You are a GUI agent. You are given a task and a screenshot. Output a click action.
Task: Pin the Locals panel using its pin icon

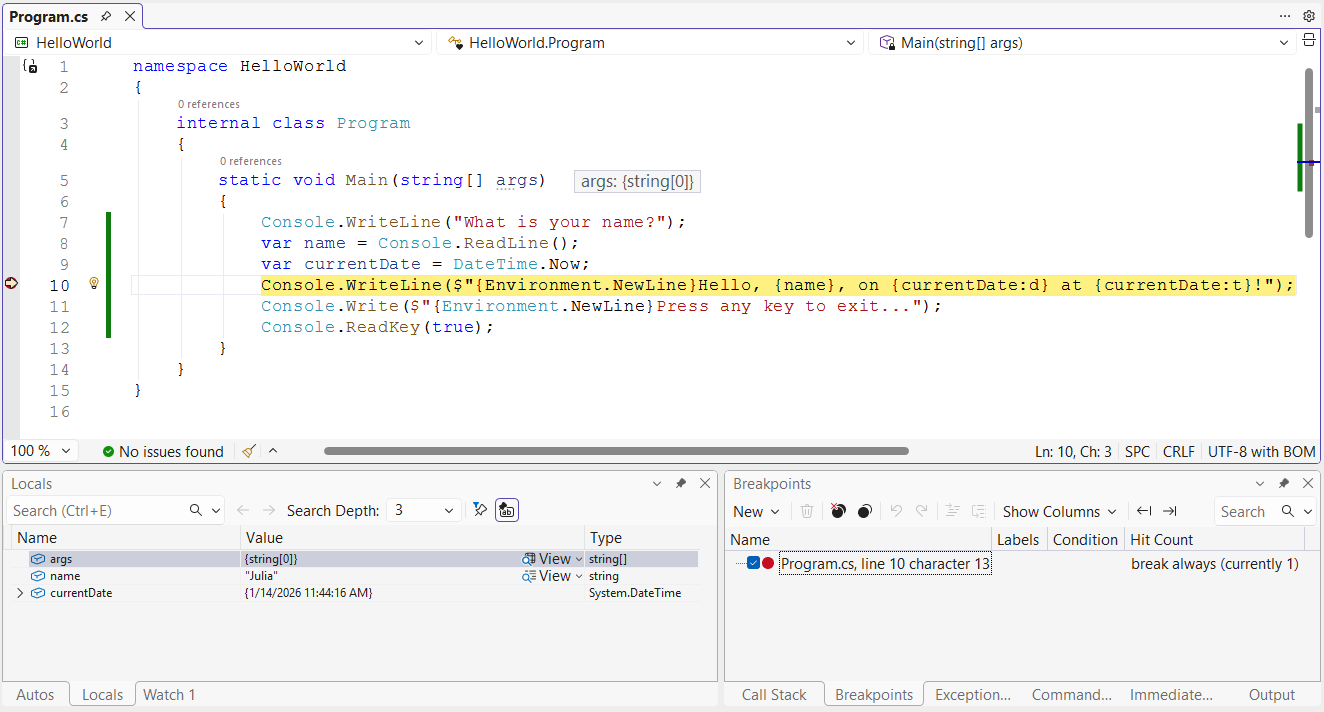(x=681, y=483)
